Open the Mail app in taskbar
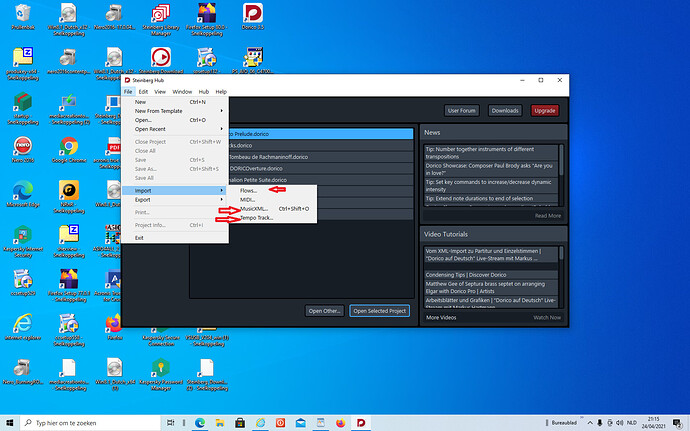 (301, 423)
